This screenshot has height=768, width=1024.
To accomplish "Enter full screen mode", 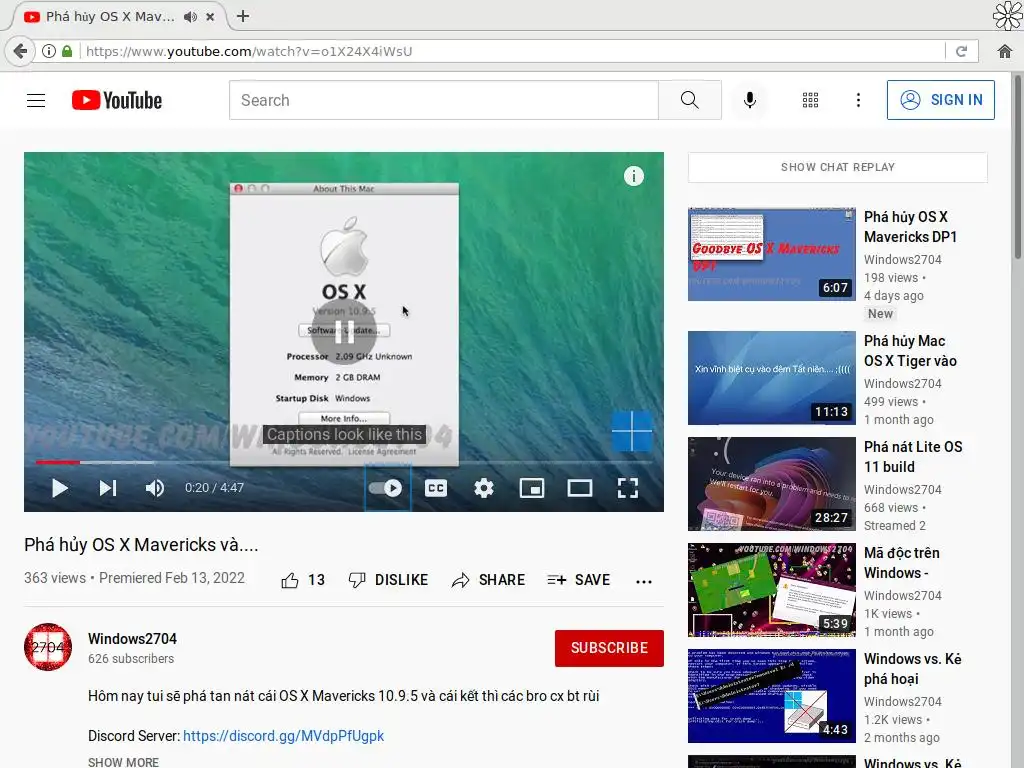I will pyautogui.click(x=628, y=488).
